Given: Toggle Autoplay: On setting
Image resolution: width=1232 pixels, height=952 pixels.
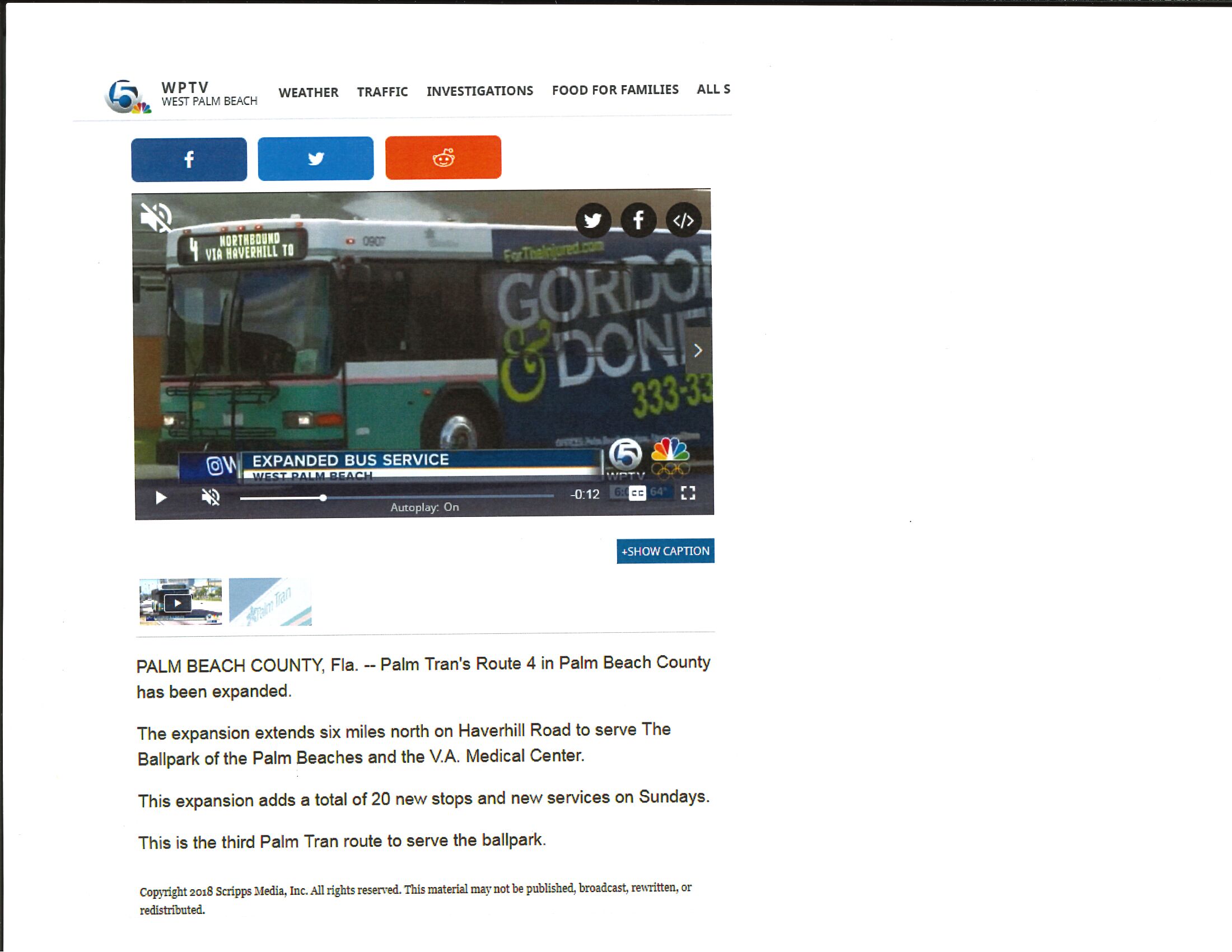Looking at the screenshot, I should click(x=425, y=507).
